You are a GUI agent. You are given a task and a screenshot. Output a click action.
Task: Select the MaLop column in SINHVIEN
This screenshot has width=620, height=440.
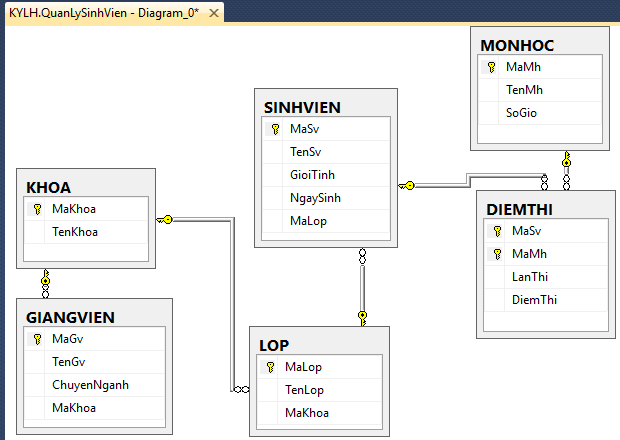coord(326,221)
